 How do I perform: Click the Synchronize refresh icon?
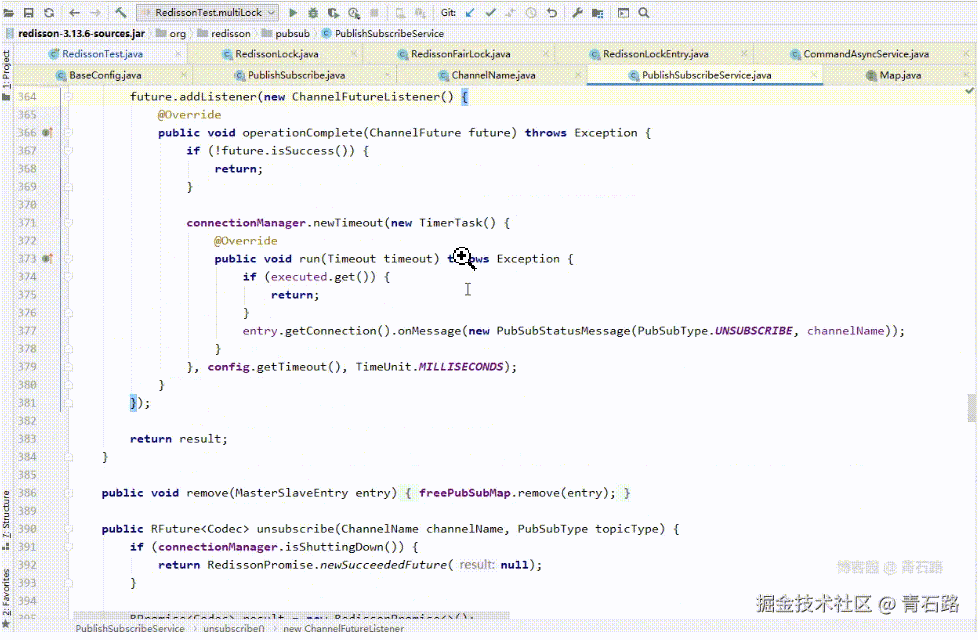point(49,12)
